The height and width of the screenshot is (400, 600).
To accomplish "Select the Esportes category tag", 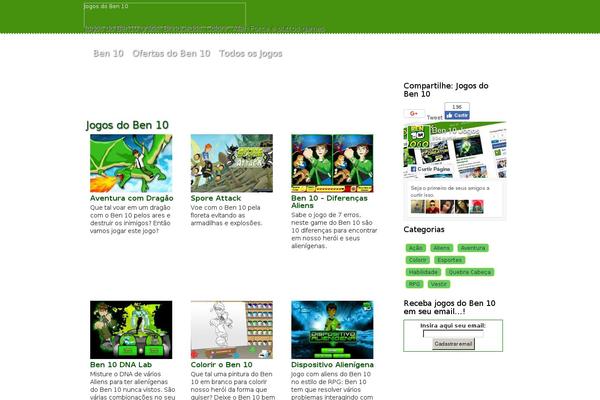I will (450, 260).
